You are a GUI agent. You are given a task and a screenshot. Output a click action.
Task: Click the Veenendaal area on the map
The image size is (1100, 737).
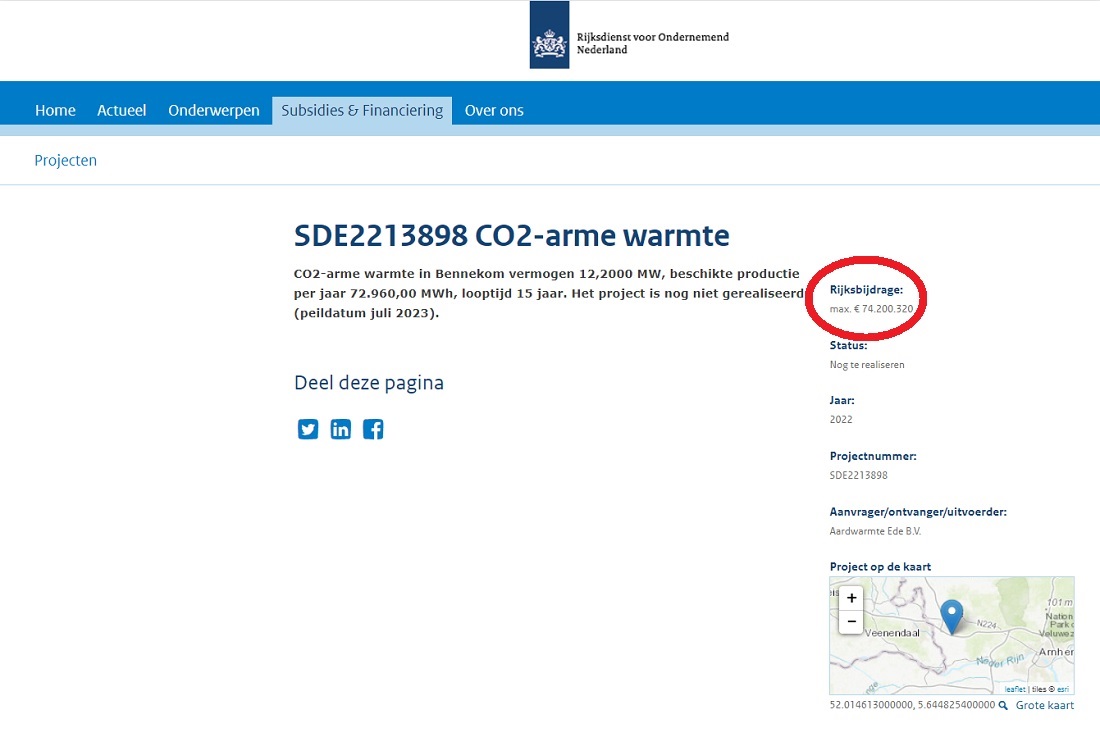(892, 633)
